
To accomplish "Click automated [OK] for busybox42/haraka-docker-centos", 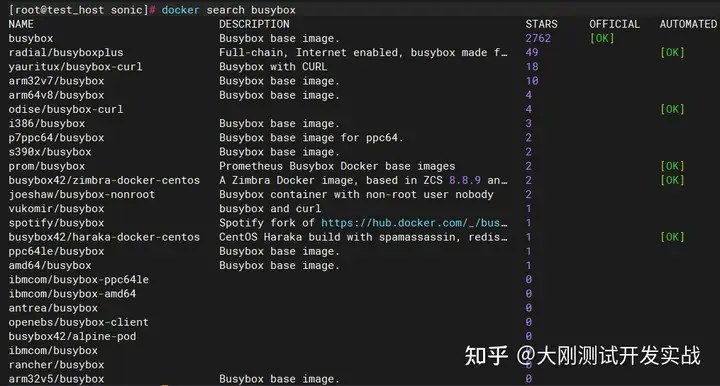I will [x=672, y=237].
